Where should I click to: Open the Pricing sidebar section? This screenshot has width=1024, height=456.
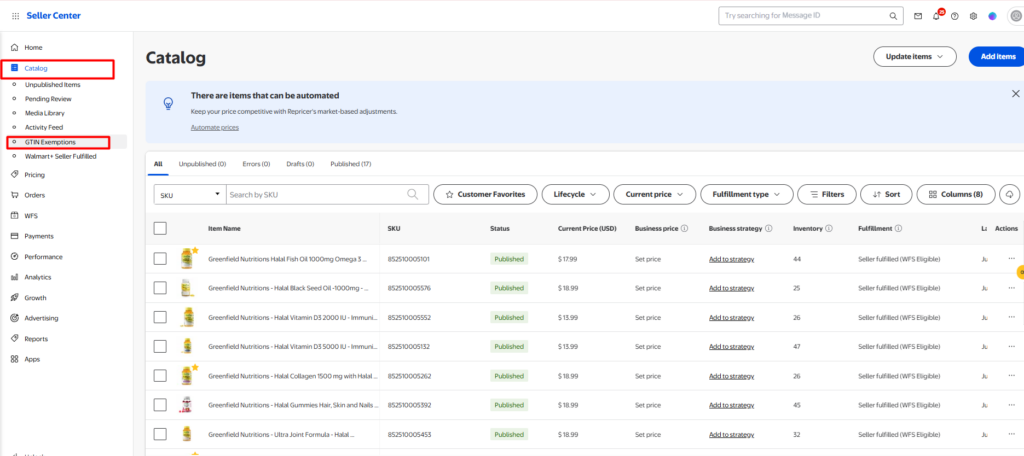(35, 174)
